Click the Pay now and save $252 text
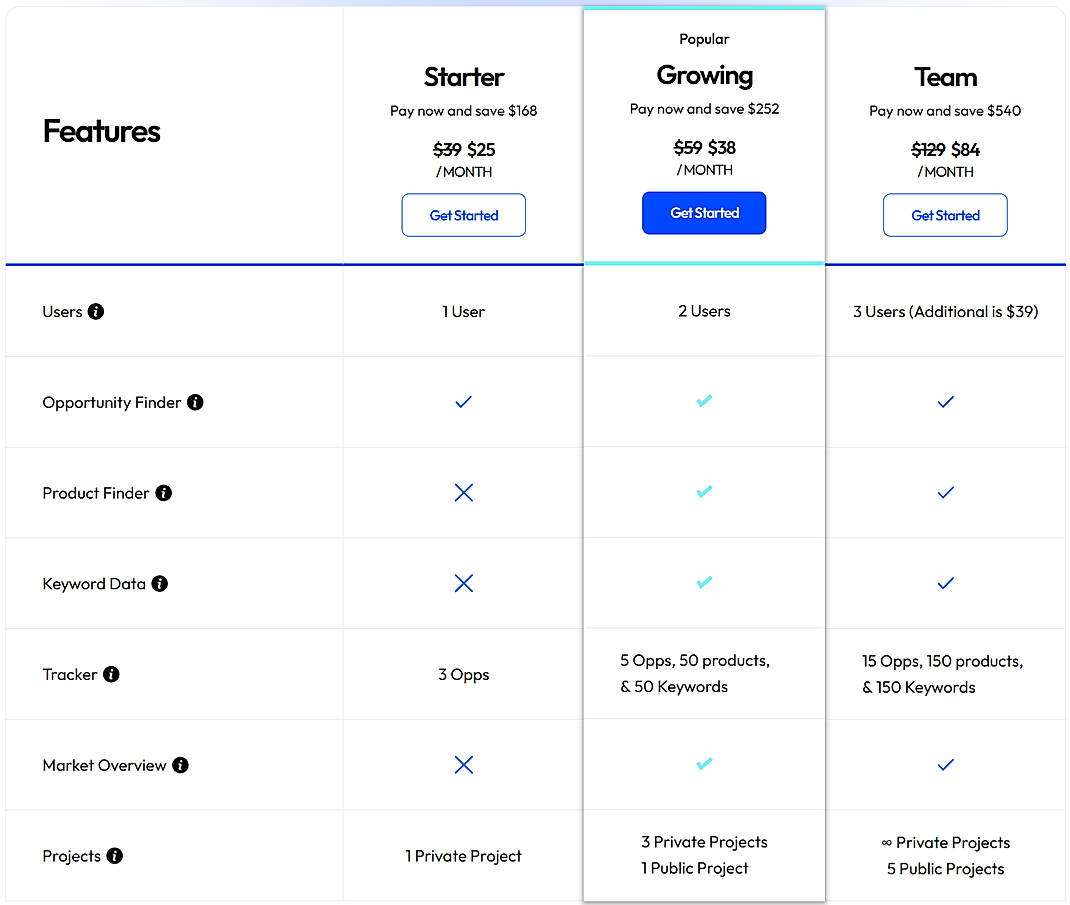 click(x=704, y=109)
